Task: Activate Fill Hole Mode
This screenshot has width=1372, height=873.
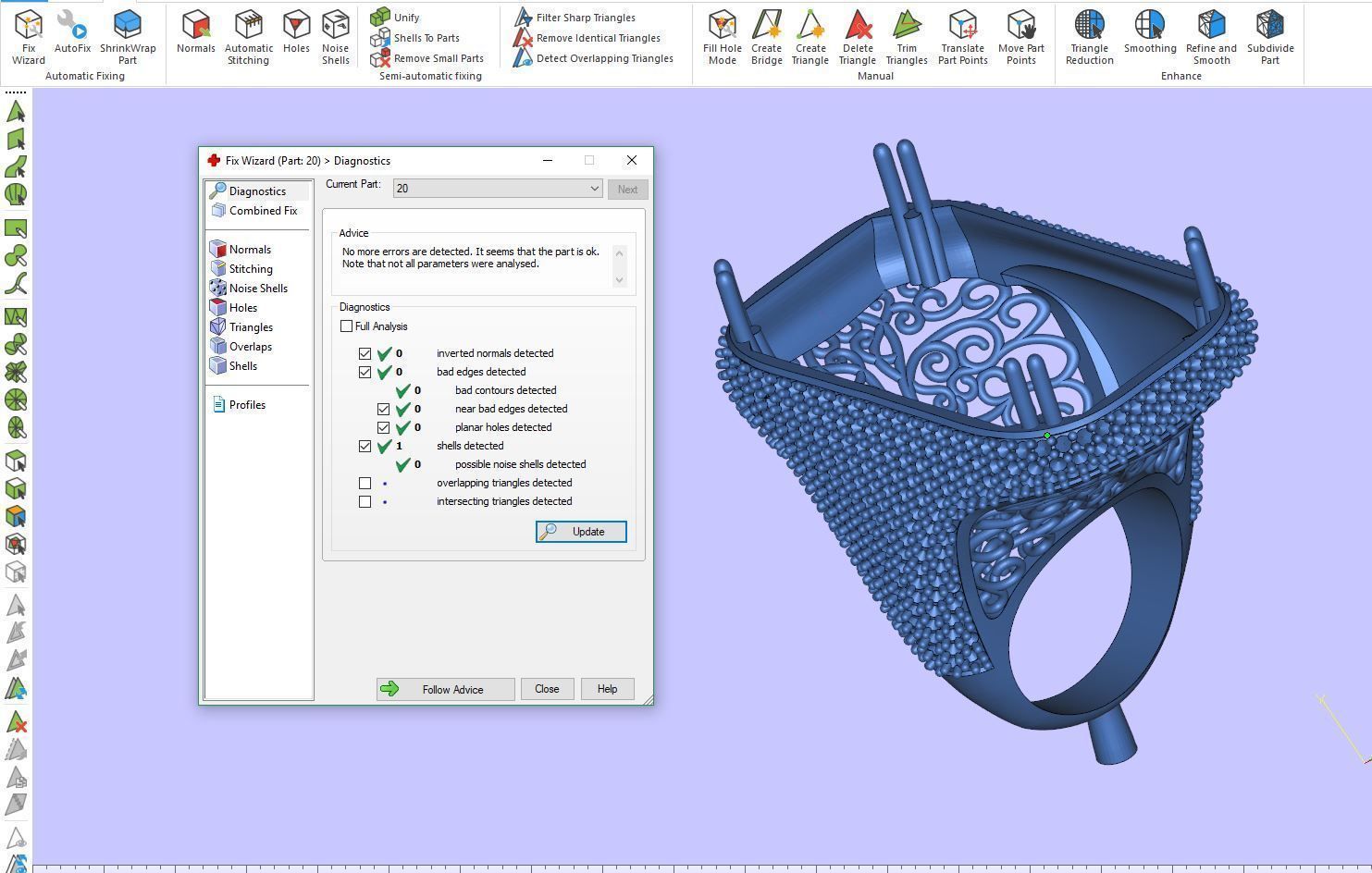Action: pos(722,37)
